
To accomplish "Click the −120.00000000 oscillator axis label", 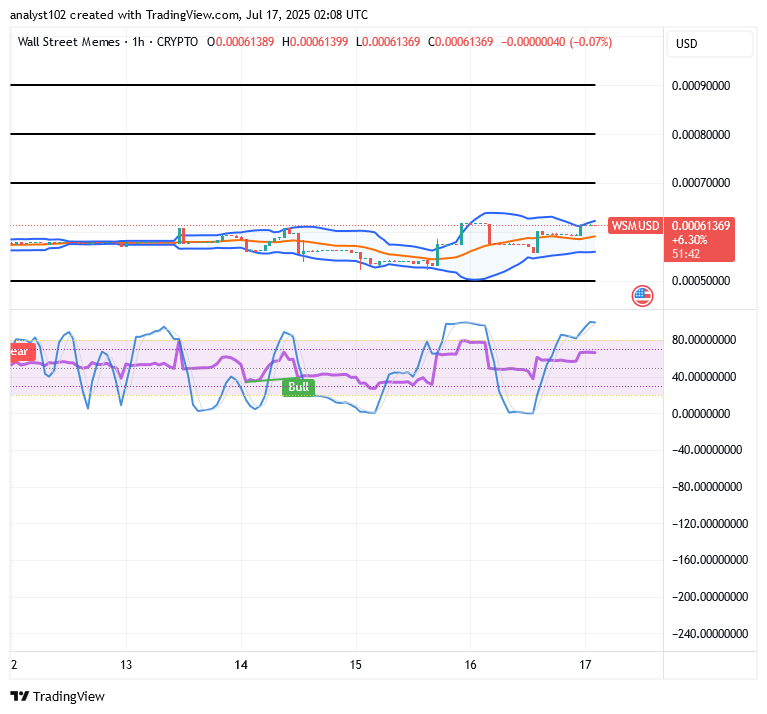I will pos(710,524).
